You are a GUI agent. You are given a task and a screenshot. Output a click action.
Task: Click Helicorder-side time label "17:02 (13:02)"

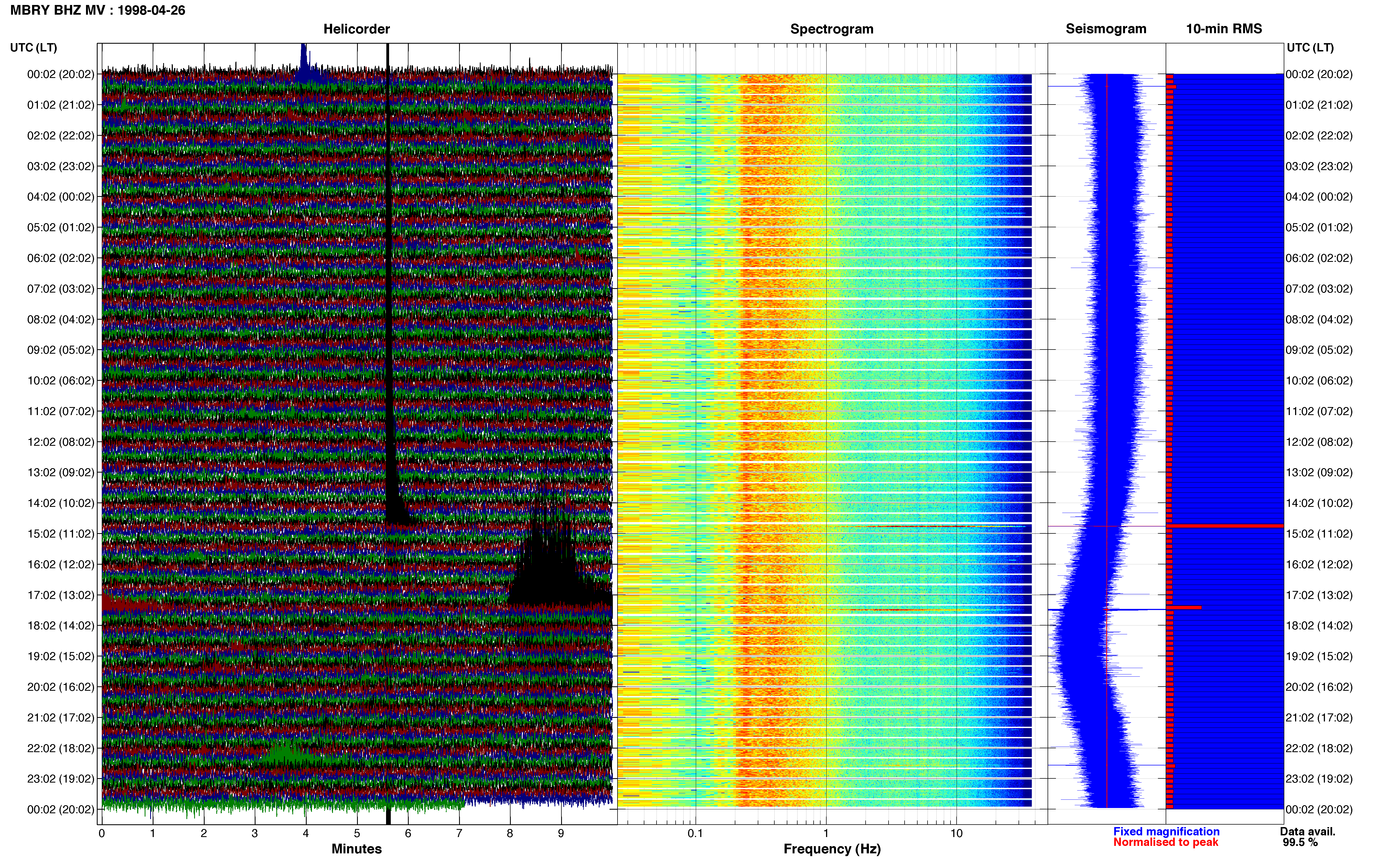tap(60, 595)
